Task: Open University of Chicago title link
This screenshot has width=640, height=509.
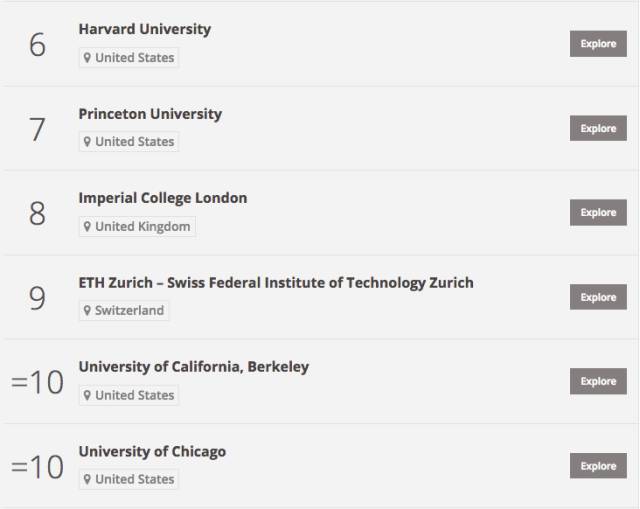Action: click(152, 451)
